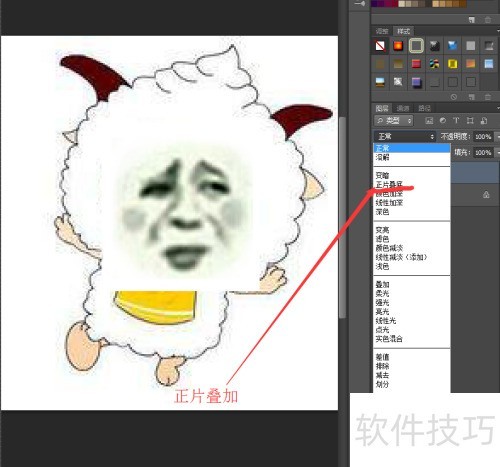Choose 浅色 Lighter Color blend mode
The width and height of the screenshot is (500, 467).
click(x=382, y=266)
